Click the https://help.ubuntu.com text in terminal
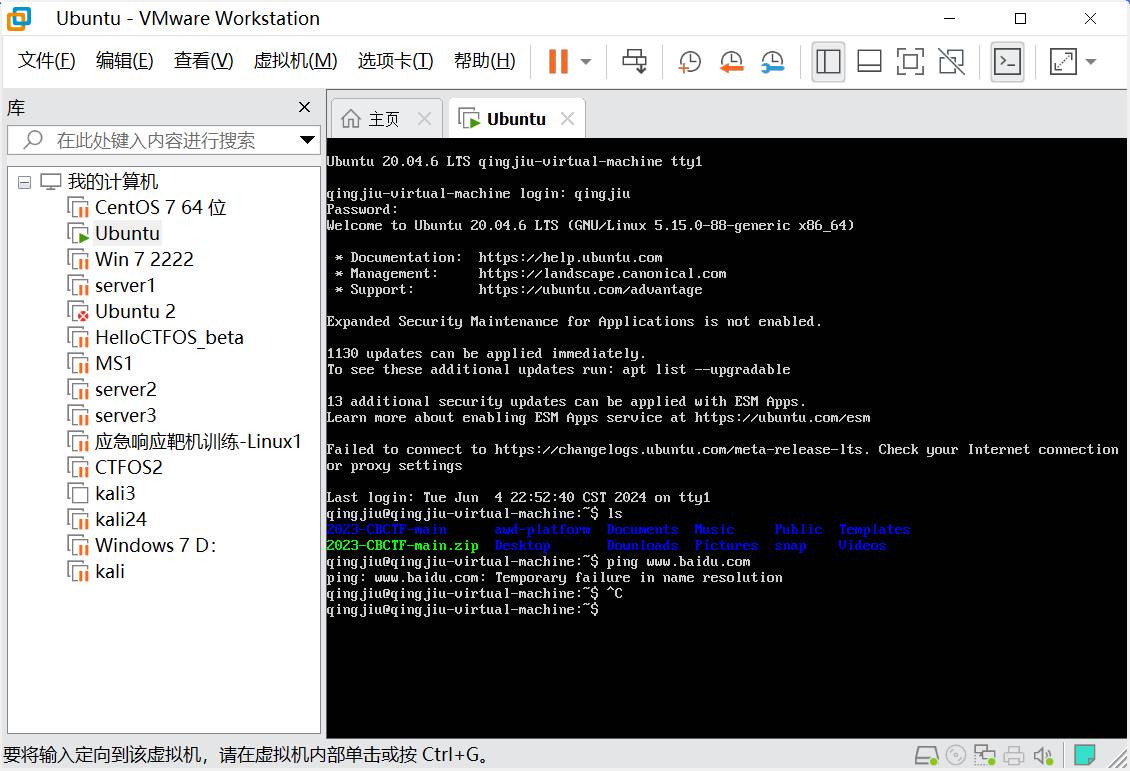This screenshot has width=1130, height=771. click(570, 258)
